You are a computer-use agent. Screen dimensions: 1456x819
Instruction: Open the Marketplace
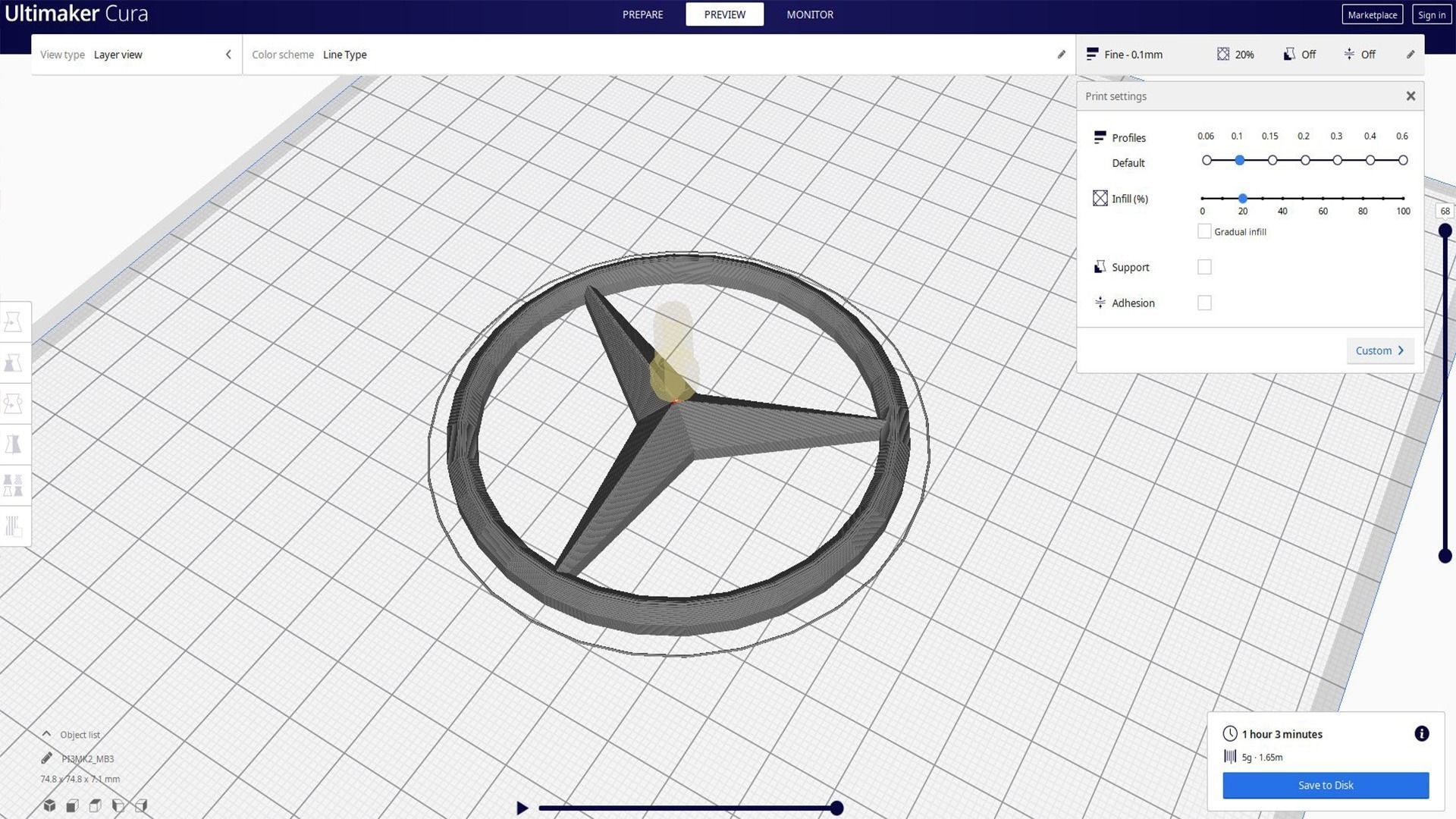pyautogui.click(x=1372, y=14)
